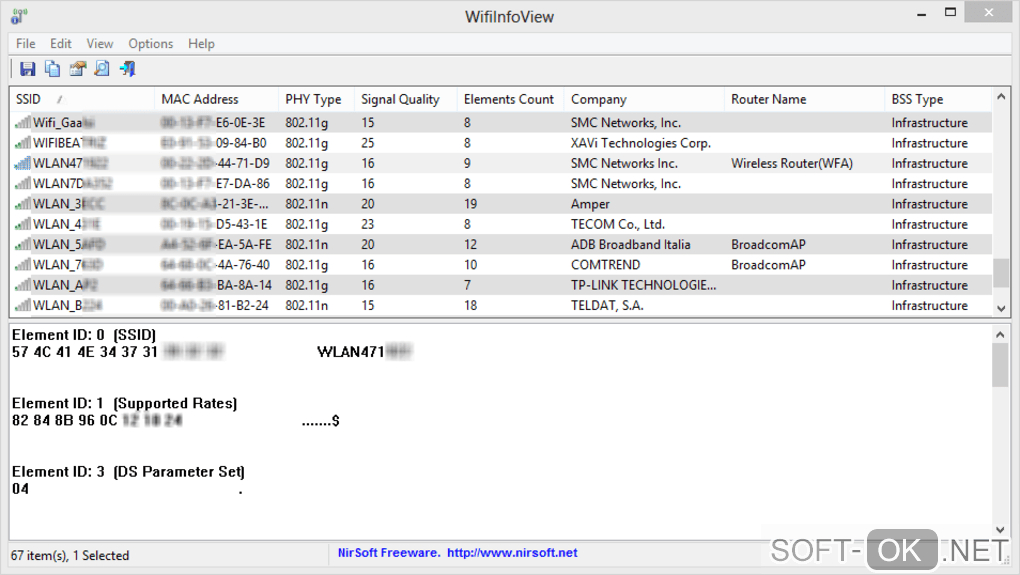Click the Save selected items toolbar icon
The image size is (1020, 575).
[27, 69]
